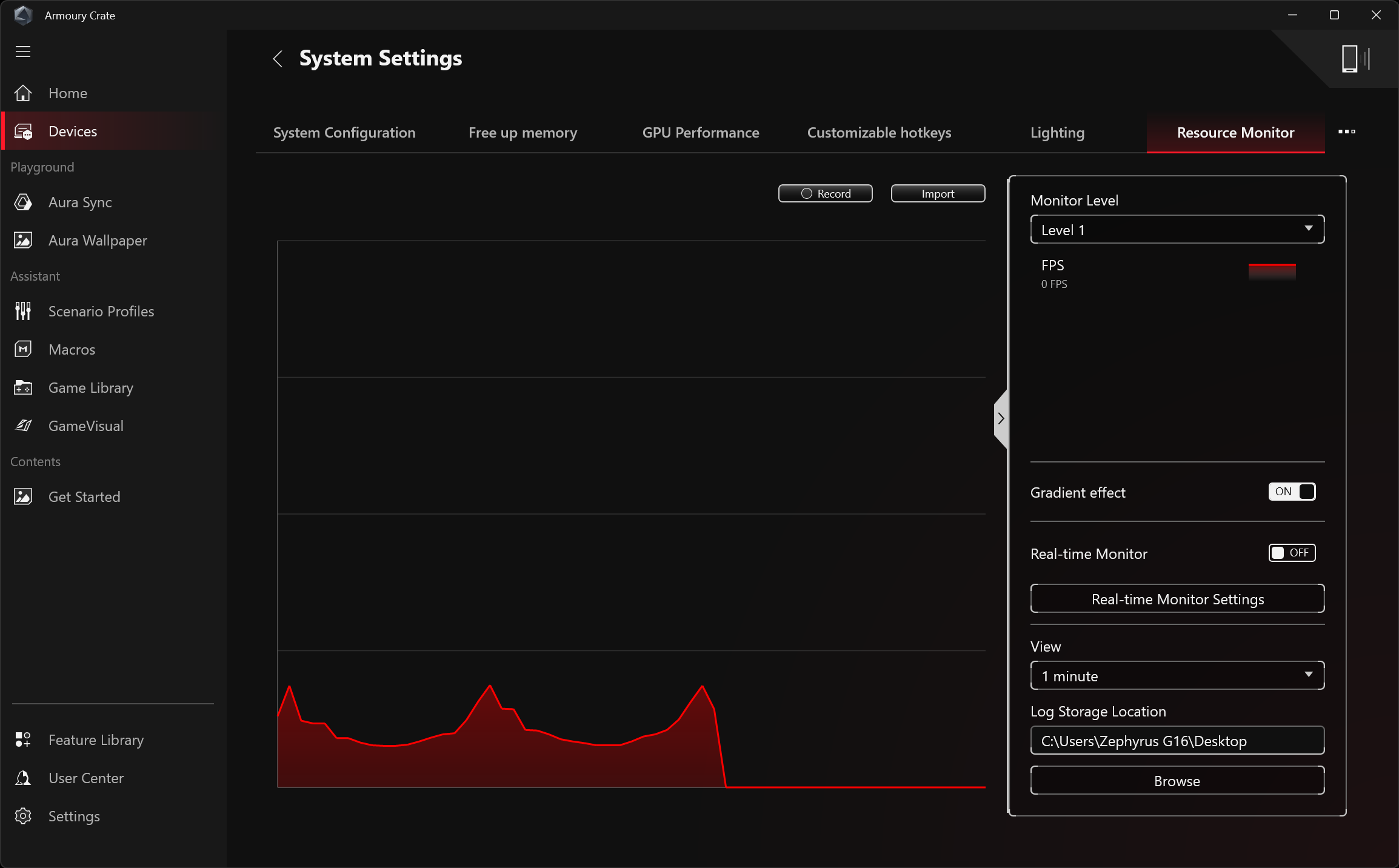Open the View duration dropdown
Viewport: 1399px width, 868px height.
tap(1177, 676)
